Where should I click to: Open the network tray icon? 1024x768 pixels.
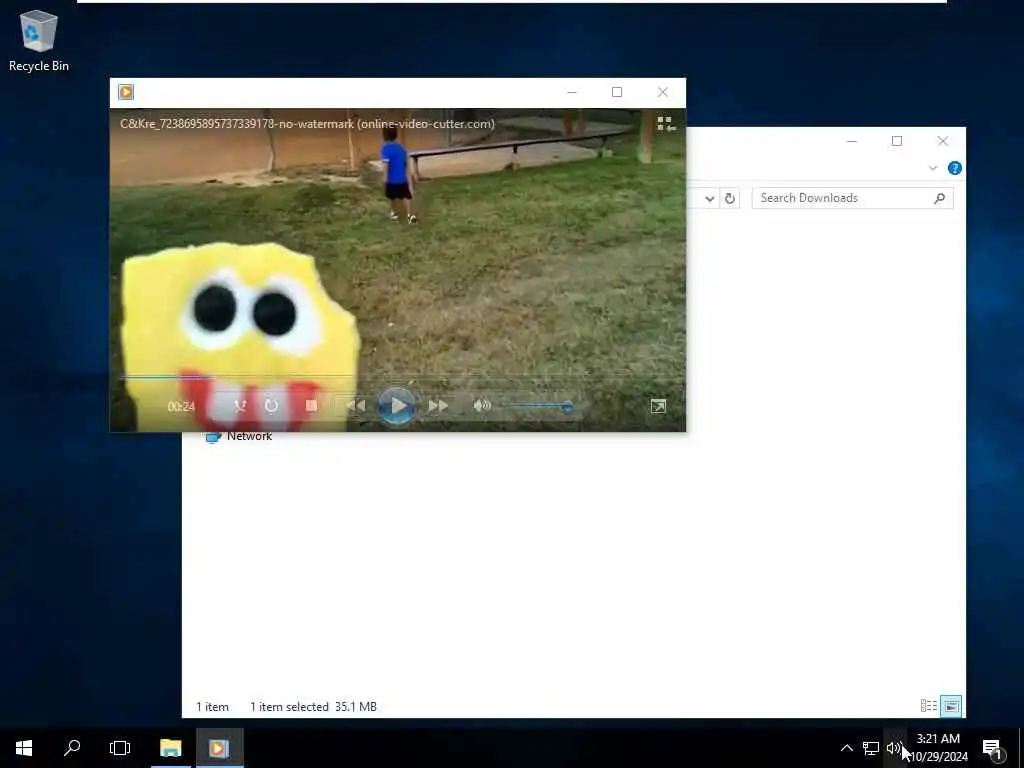tap(871, 748)
